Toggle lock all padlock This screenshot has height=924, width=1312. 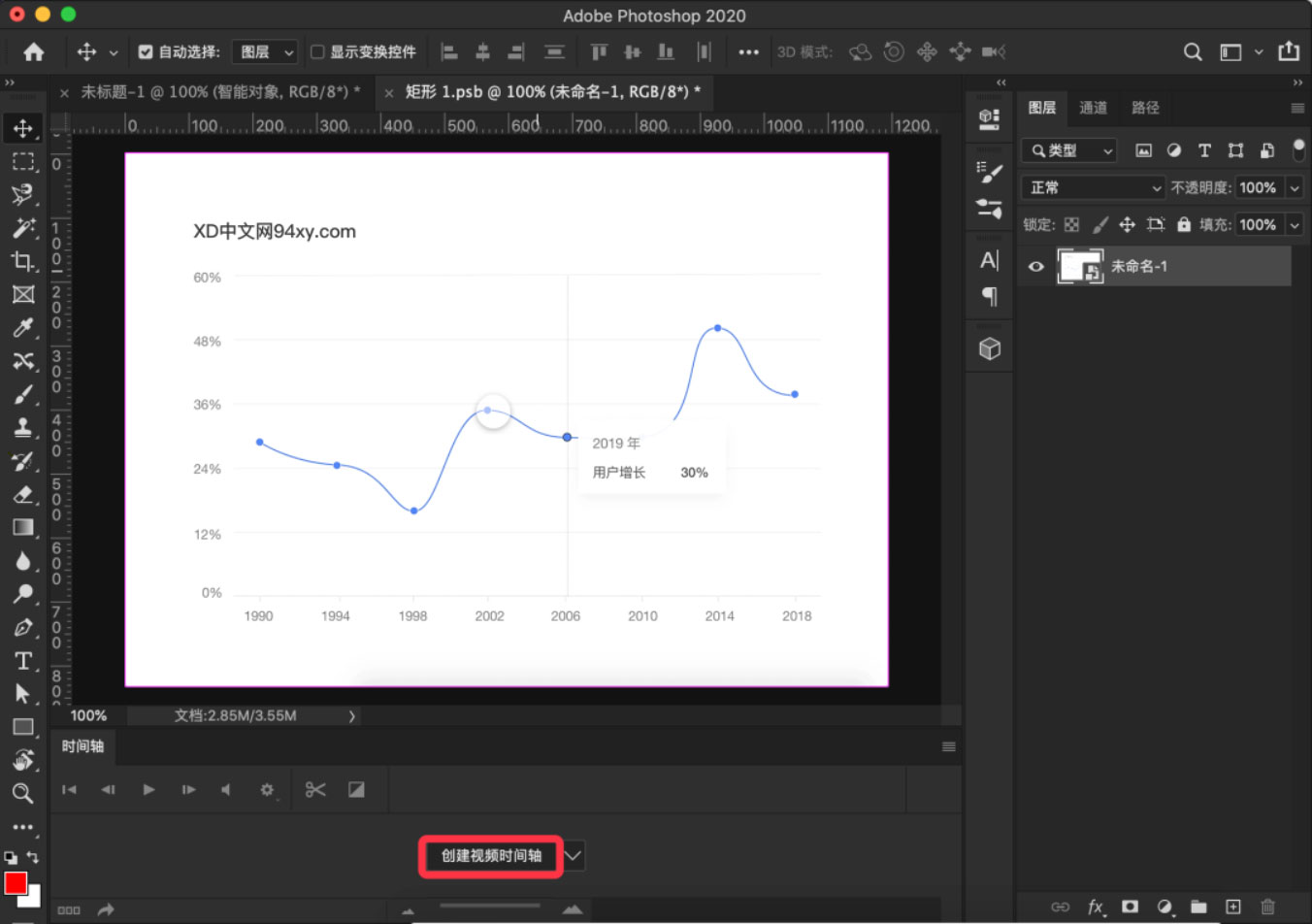1183,224
